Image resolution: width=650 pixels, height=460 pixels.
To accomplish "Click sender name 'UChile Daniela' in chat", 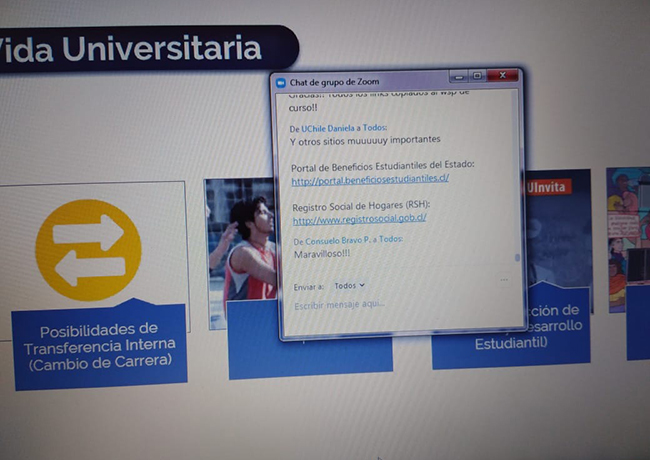I will pyautogui.click(x=328, y=128).
